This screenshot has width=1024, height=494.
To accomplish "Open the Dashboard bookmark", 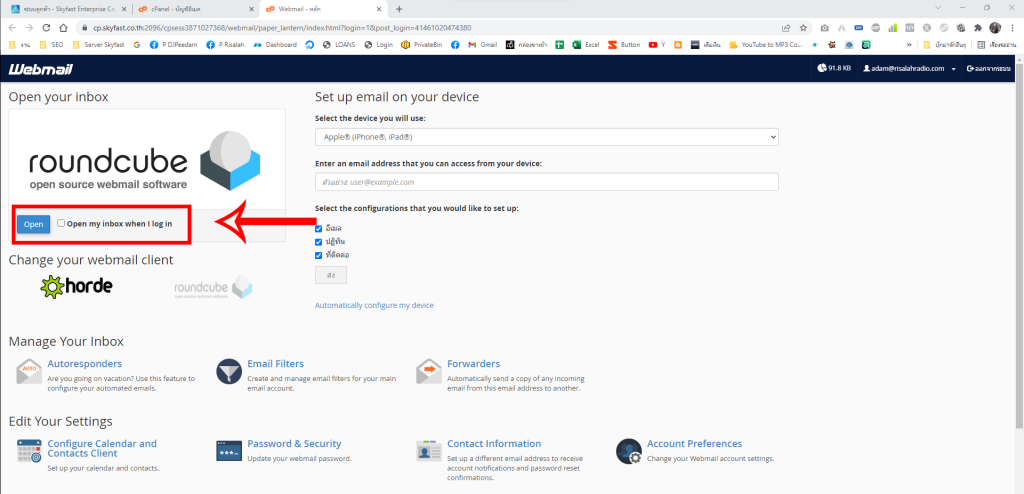I will pos(275,45).
